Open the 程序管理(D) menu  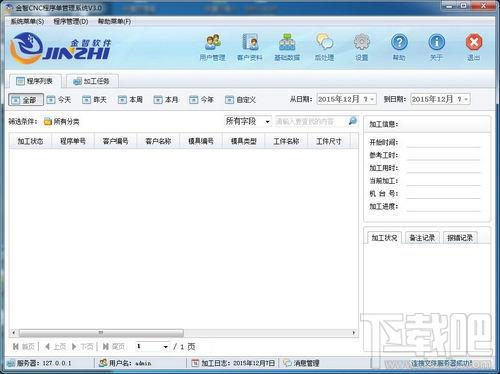point(71,22)
